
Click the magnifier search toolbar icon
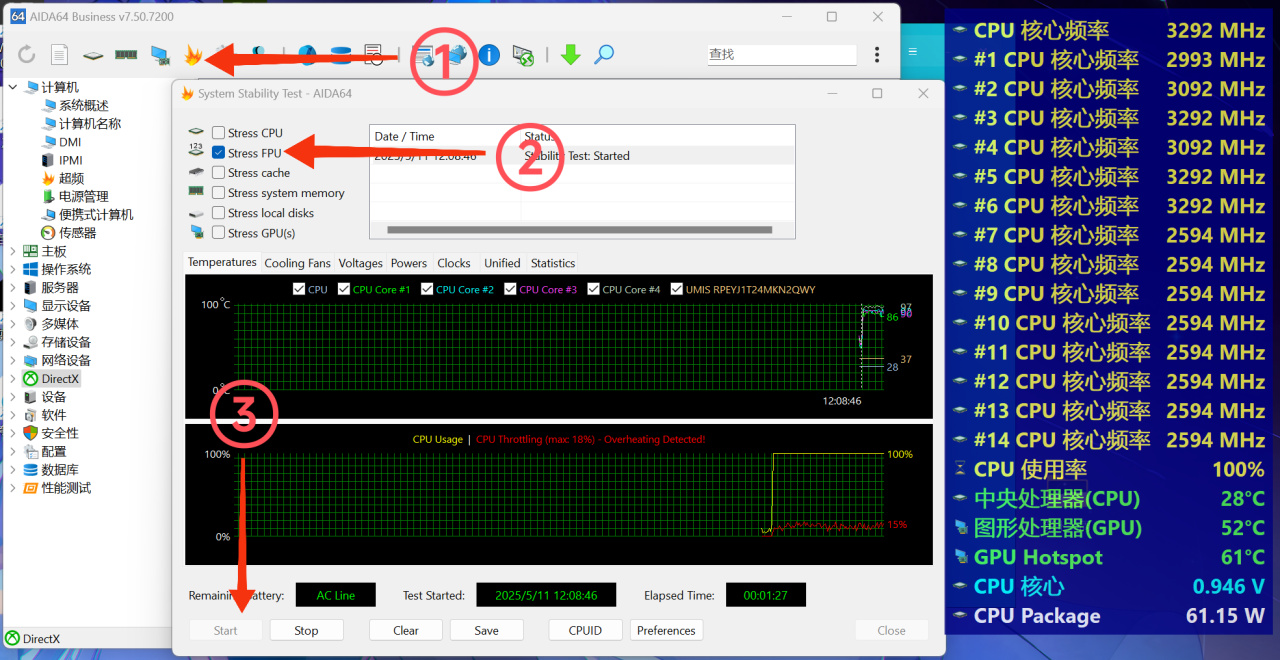tap(604, 55)
